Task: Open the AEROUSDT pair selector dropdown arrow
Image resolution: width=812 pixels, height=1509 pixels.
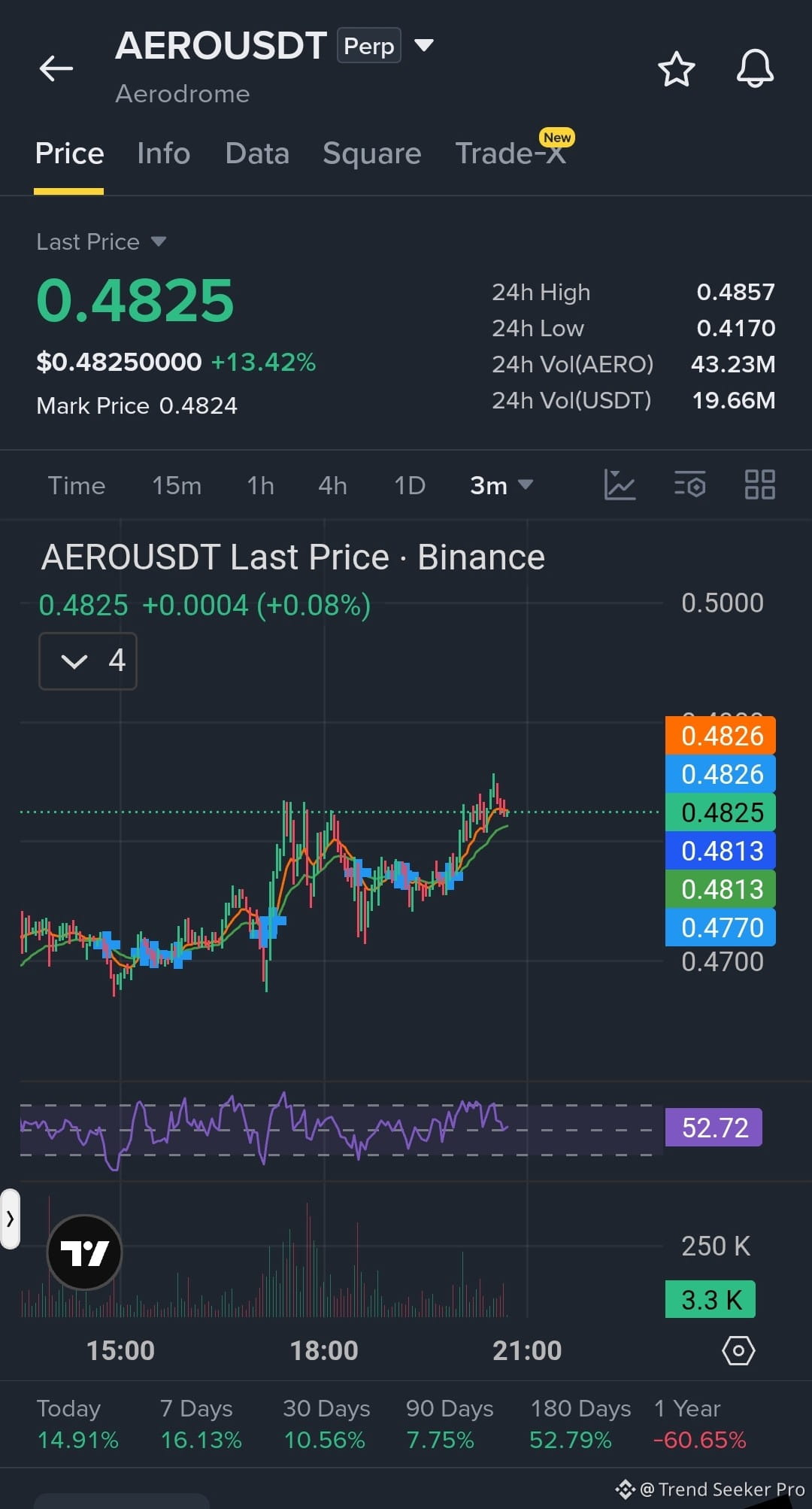Action: (424, 46)
